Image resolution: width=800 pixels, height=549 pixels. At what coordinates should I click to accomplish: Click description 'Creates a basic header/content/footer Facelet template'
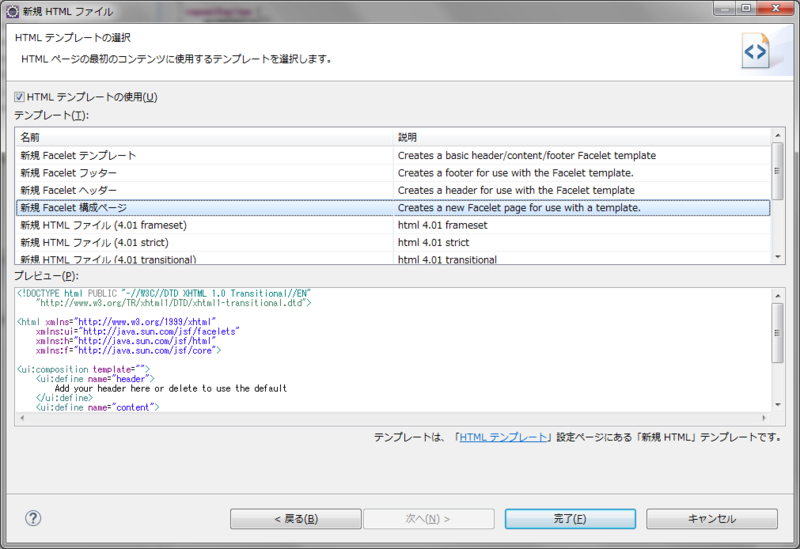pyautogui.click(x=527, y=155)
